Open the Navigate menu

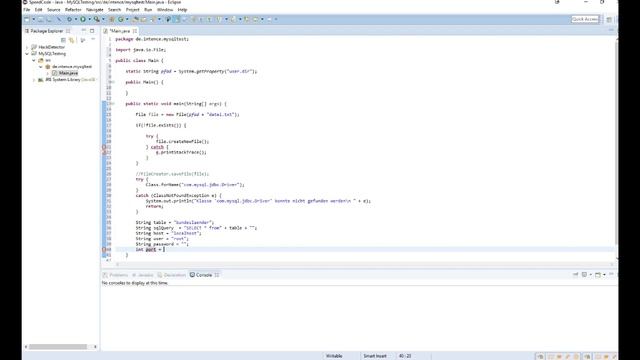(95, 9)
